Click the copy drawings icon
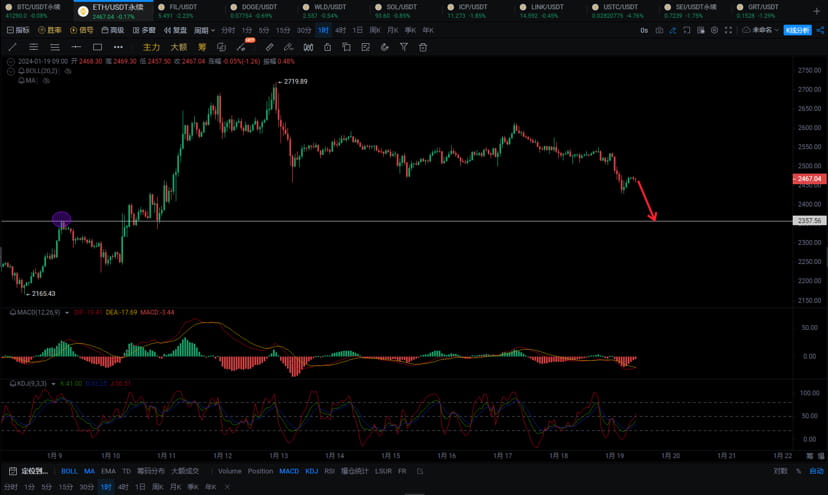 tap(346, 48)
